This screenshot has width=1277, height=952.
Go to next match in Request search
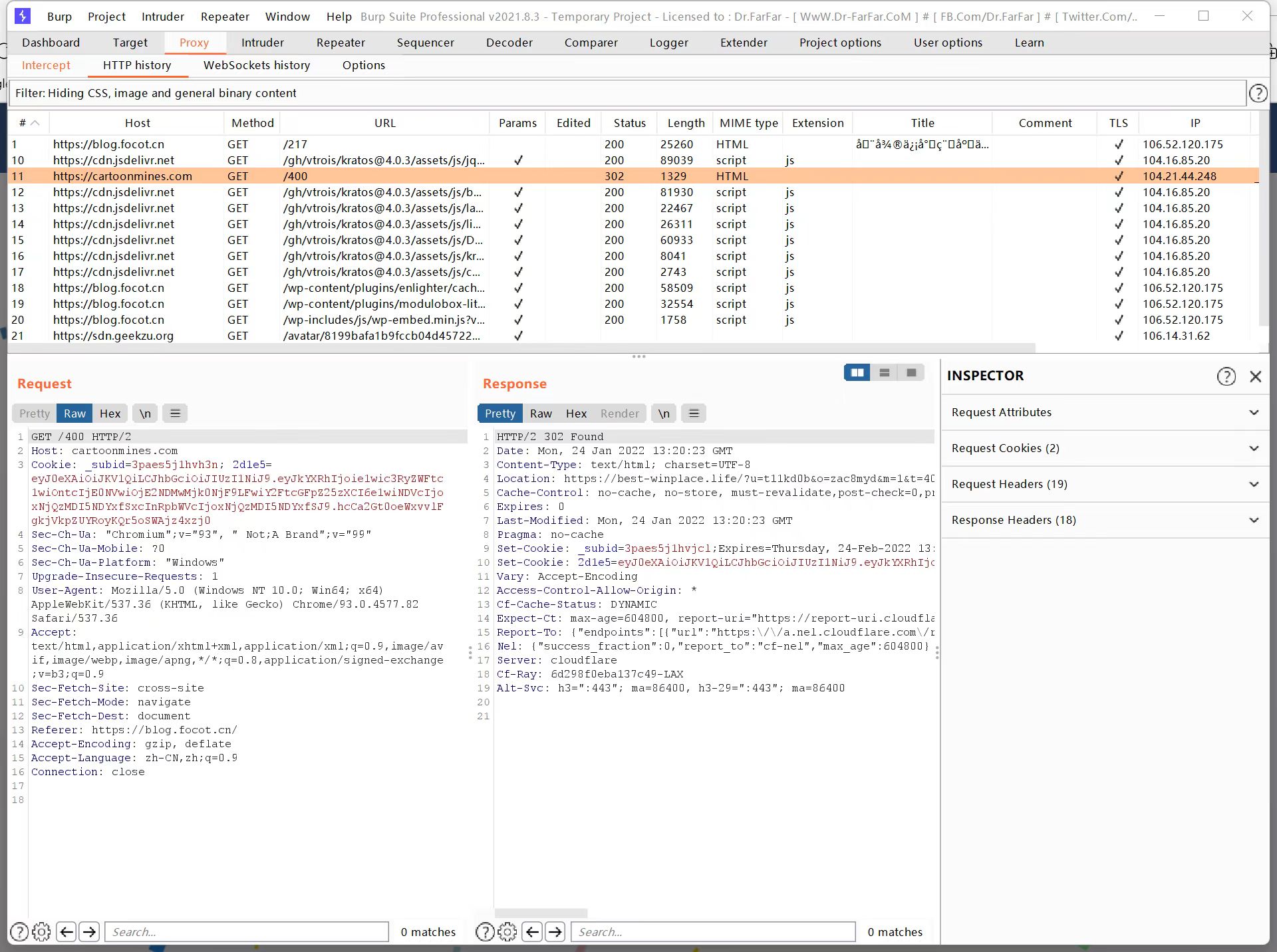[x=89, y=932]
